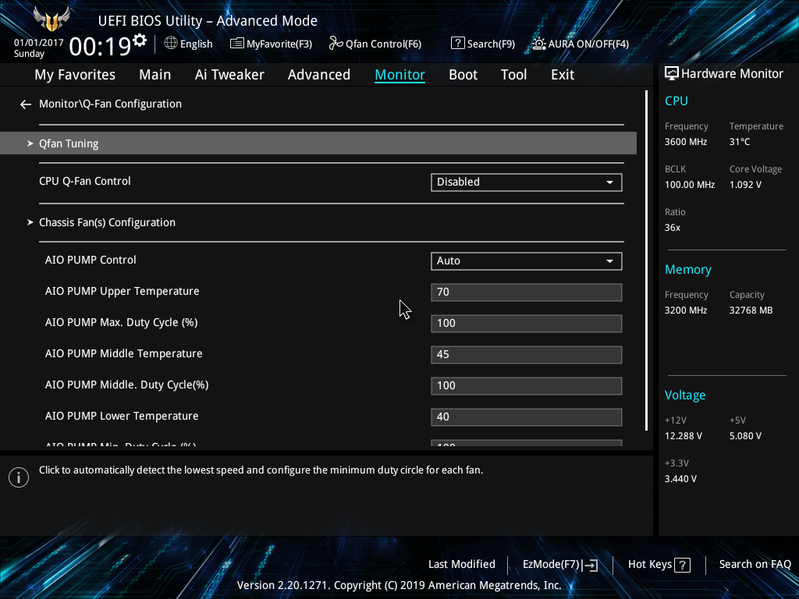The image size is (799, 599).
Task: Select the Monitor tab
Action: click(x=400, y=75)
